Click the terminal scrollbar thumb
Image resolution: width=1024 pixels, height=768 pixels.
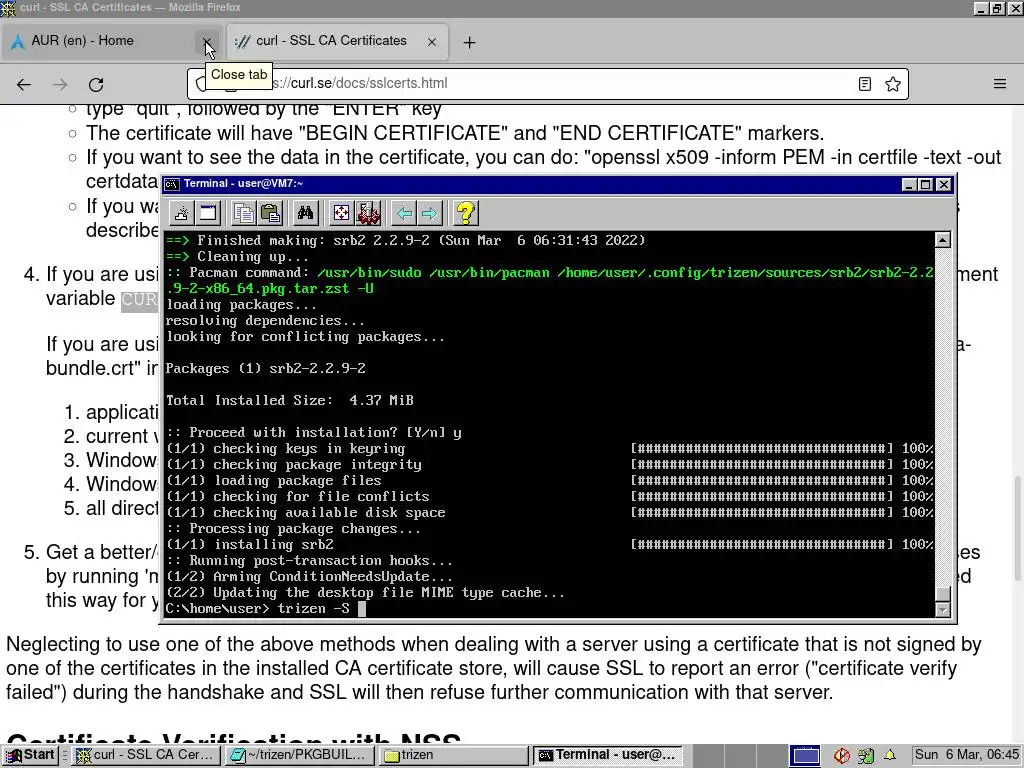[x=942, y=594]
